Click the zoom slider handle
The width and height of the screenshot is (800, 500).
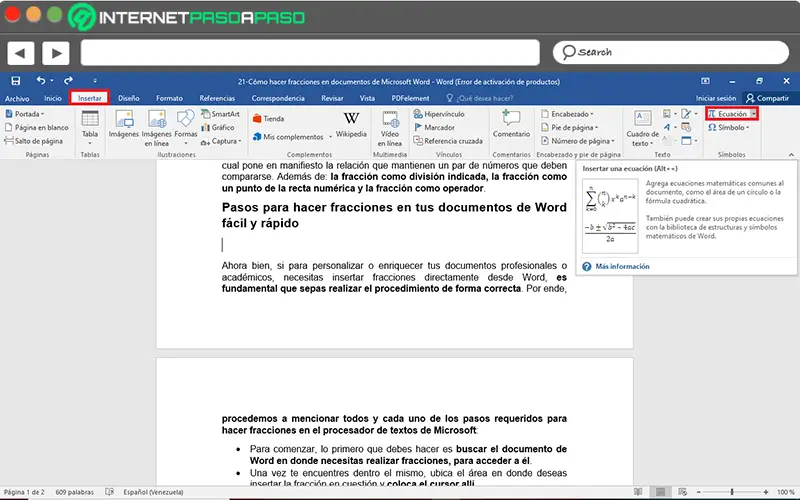pyautogui.click(x=732, y=492)
